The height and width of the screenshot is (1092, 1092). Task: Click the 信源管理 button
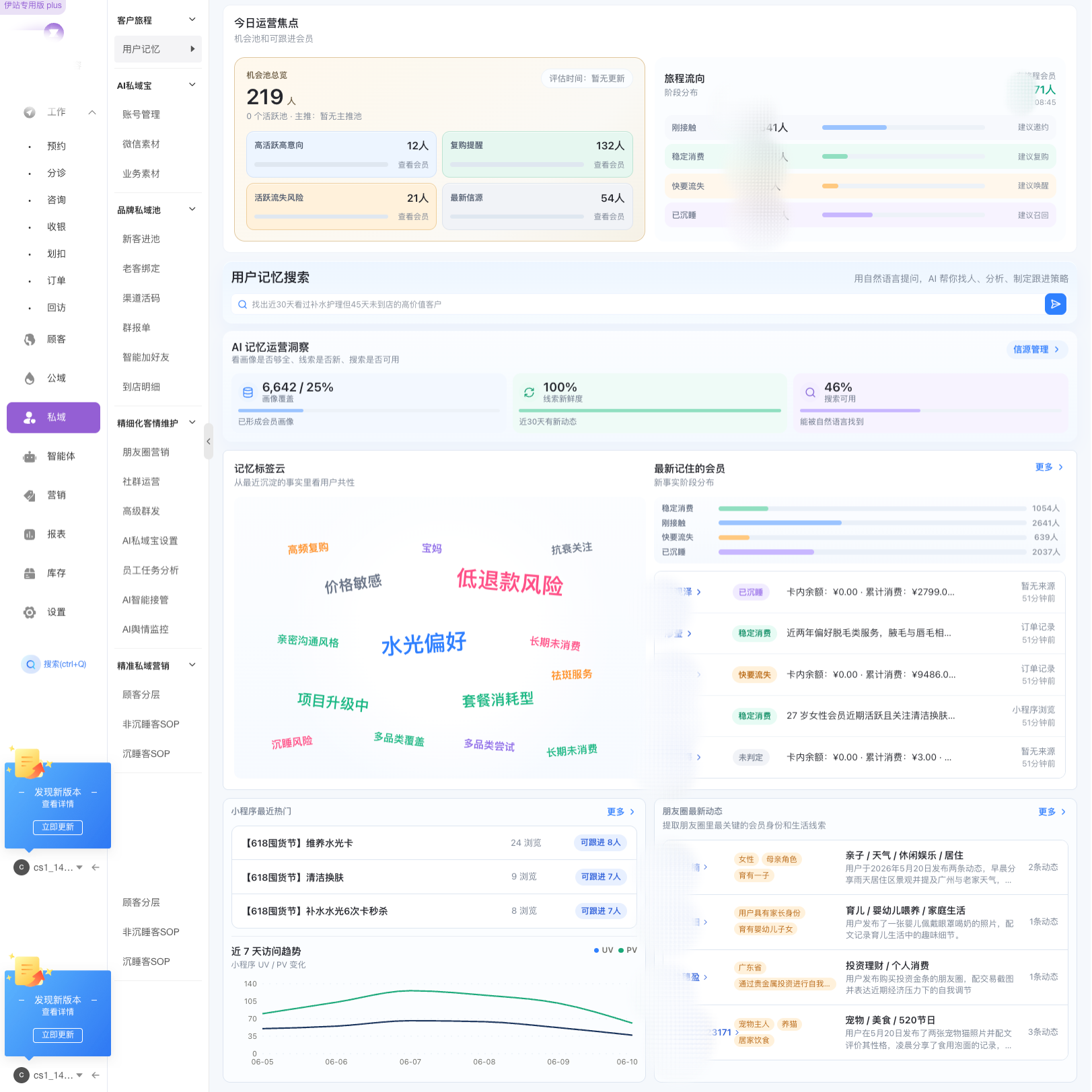click(x=1036, y=349)
